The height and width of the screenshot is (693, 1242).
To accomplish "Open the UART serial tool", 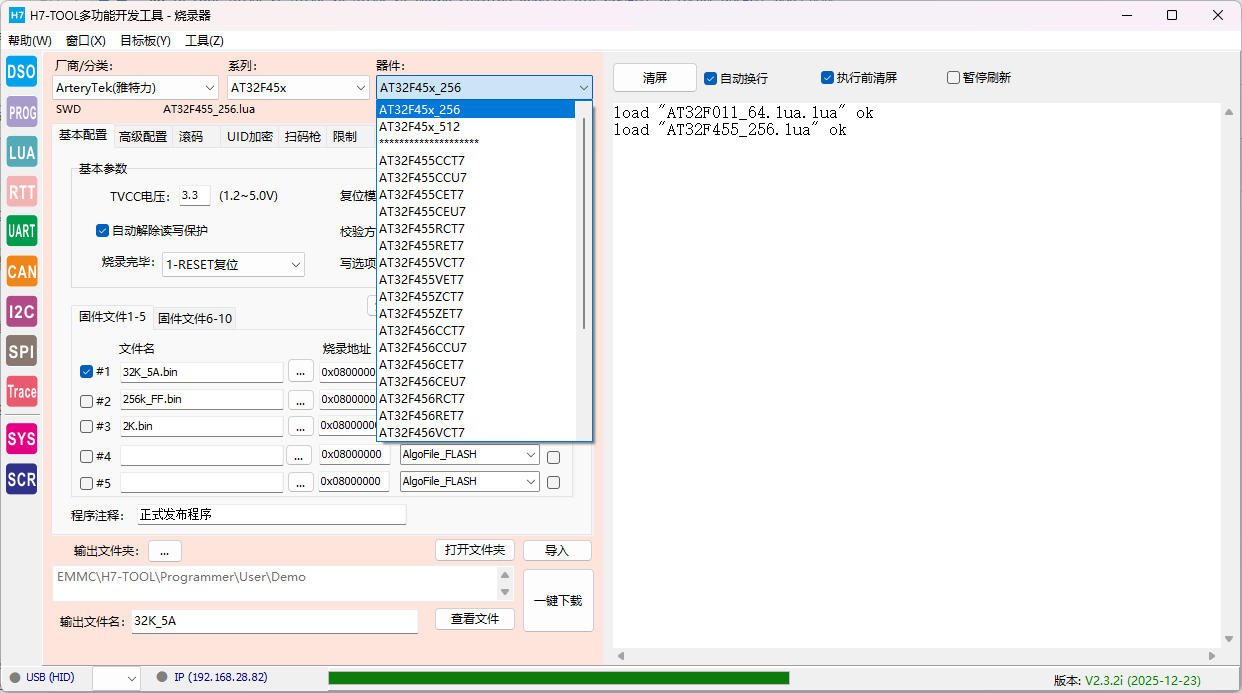I will pos(21,231).
